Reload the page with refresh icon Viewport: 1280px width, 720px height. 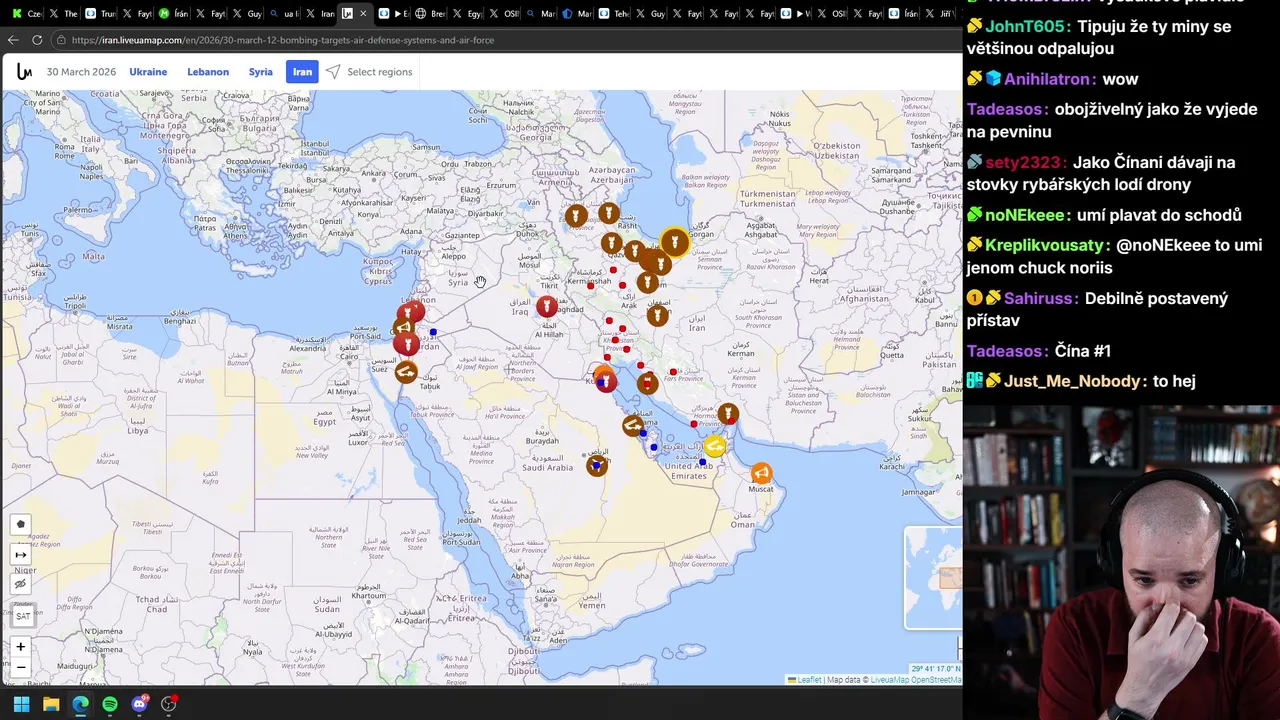click(x=37, y=40)
